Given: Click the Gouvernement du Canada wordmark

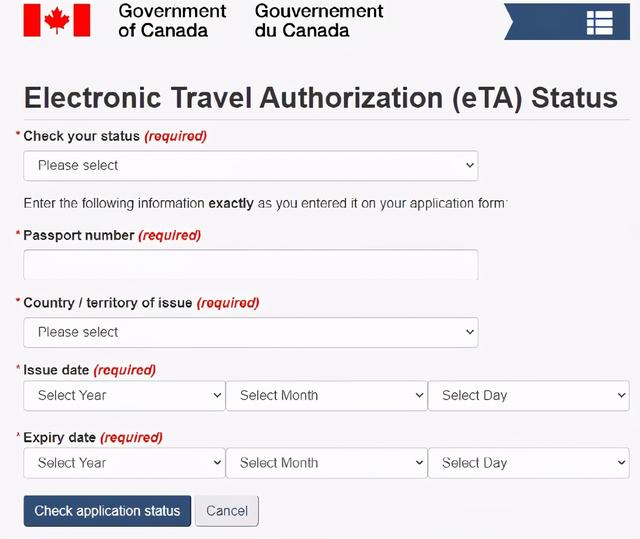Looking at the screenshot, I should coord(319,20).
